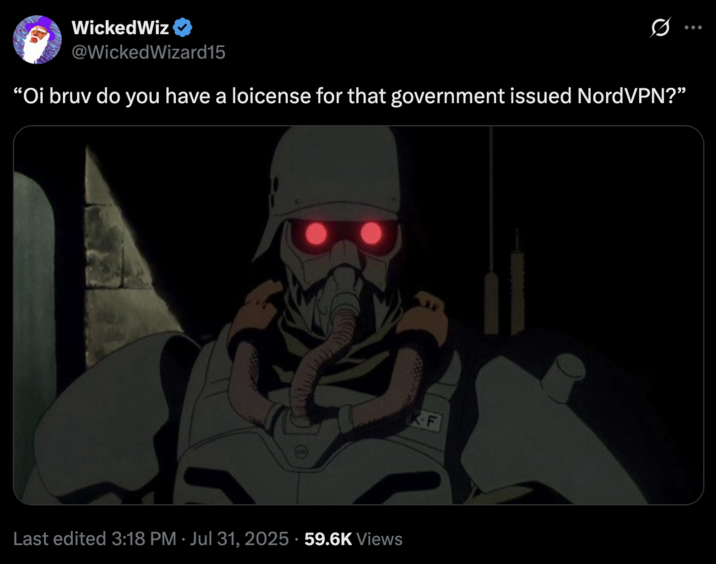Open the WickedWiz display name link
The height and width of the screenshot is (564, 716).
(120, 28)
